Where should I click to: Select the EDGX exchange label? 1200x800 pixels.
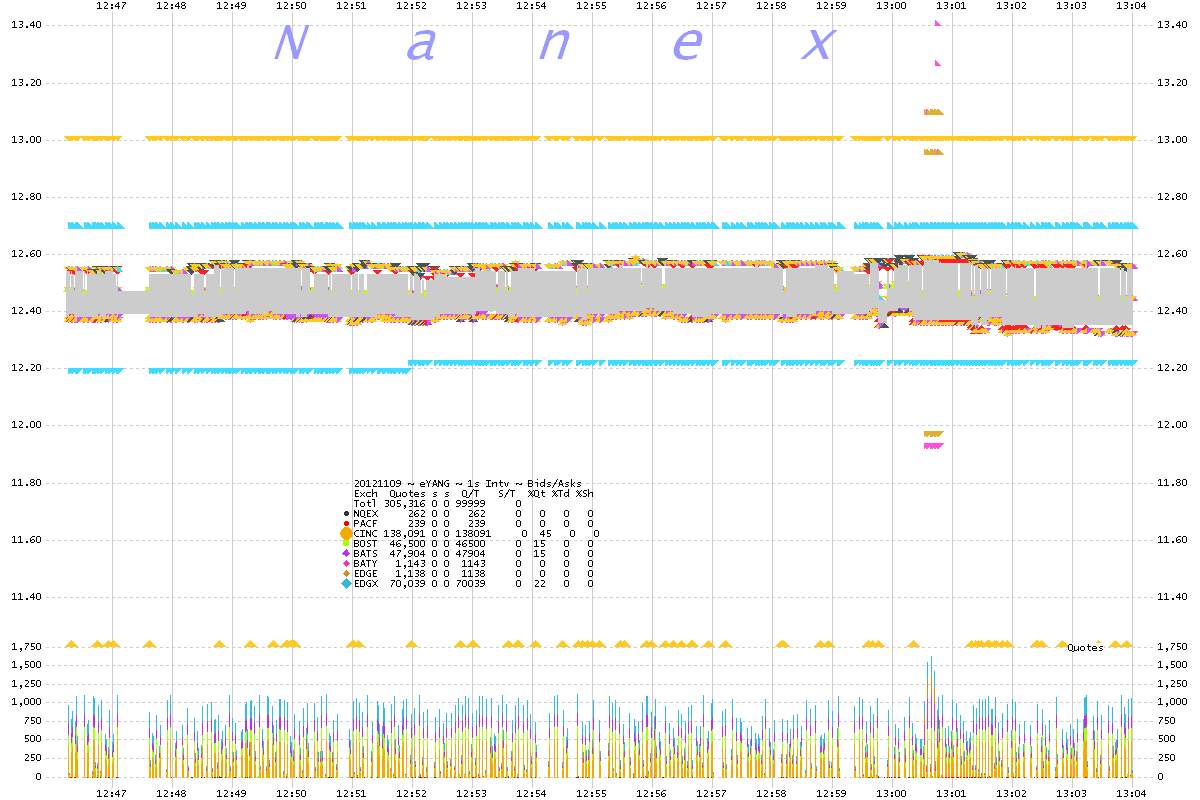pos(366,583)
